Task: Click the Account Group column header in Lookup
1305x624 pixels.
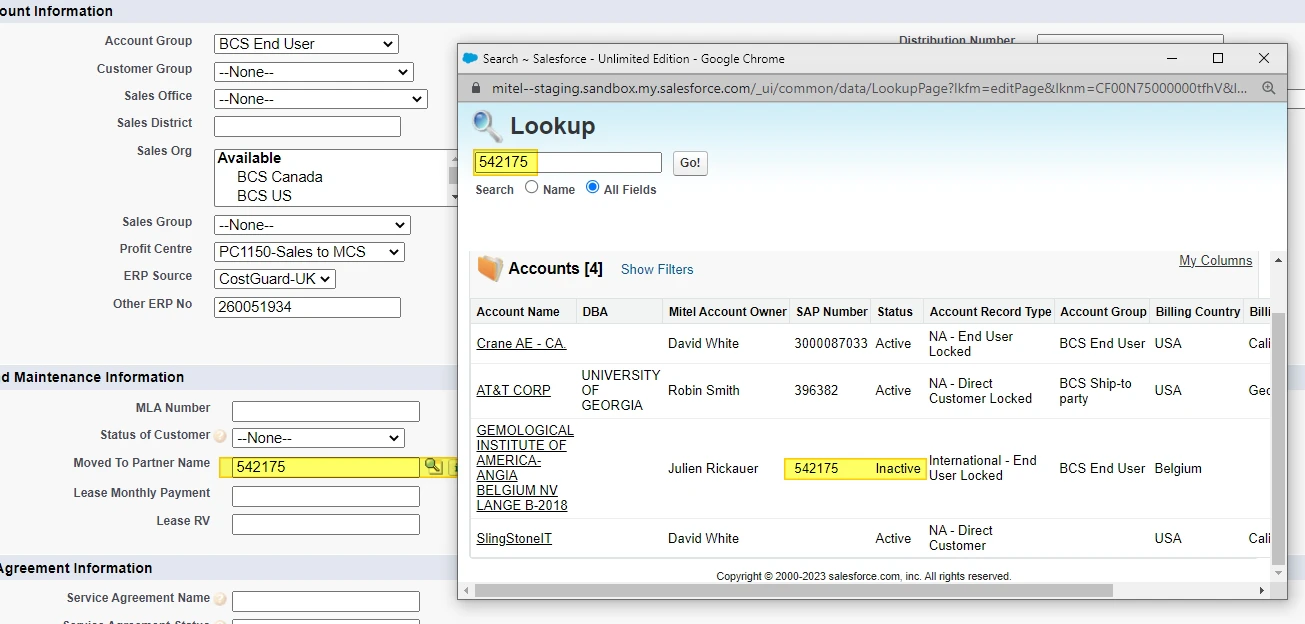Action: (1103, 312)
